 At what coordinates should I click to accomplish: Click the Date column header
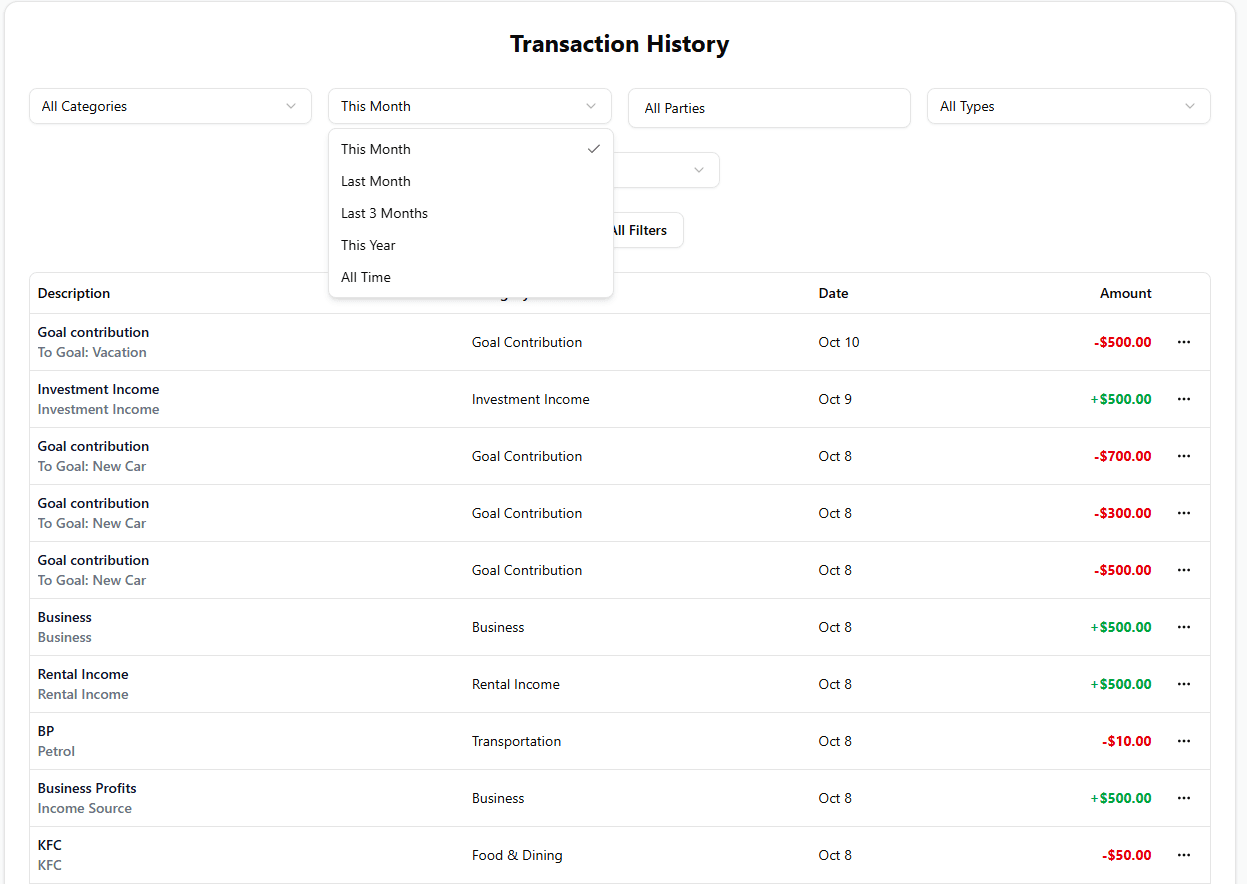(833, 293)
